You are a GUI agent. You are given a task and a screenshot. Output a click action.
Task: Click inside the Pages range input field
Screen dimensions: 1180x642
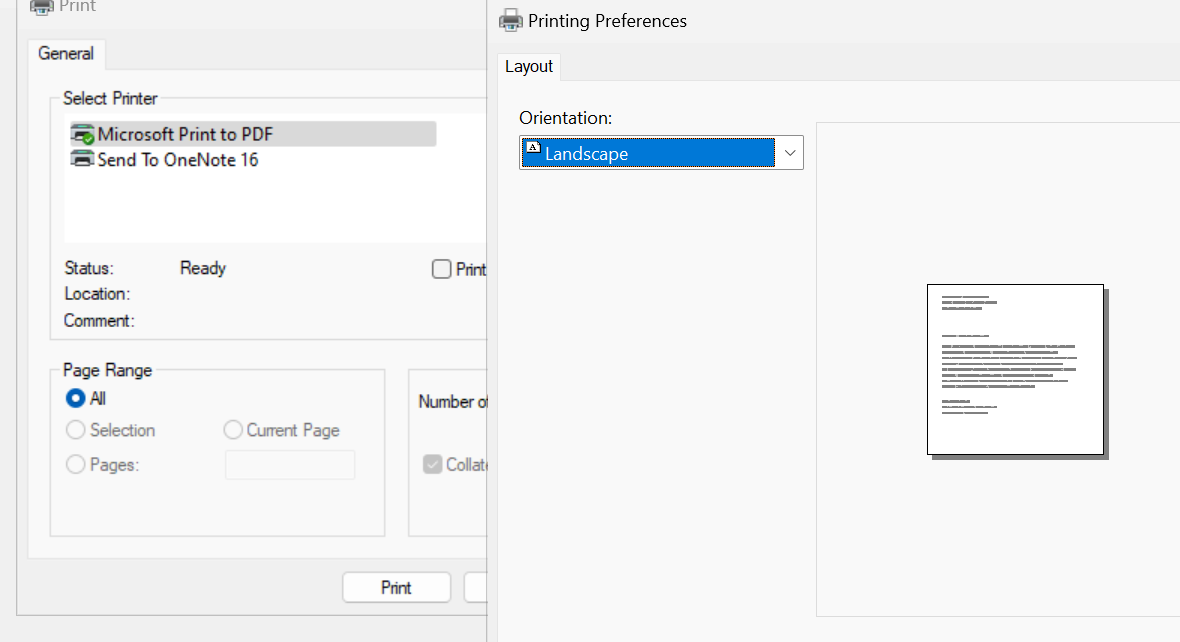click(x=290, y=464)
